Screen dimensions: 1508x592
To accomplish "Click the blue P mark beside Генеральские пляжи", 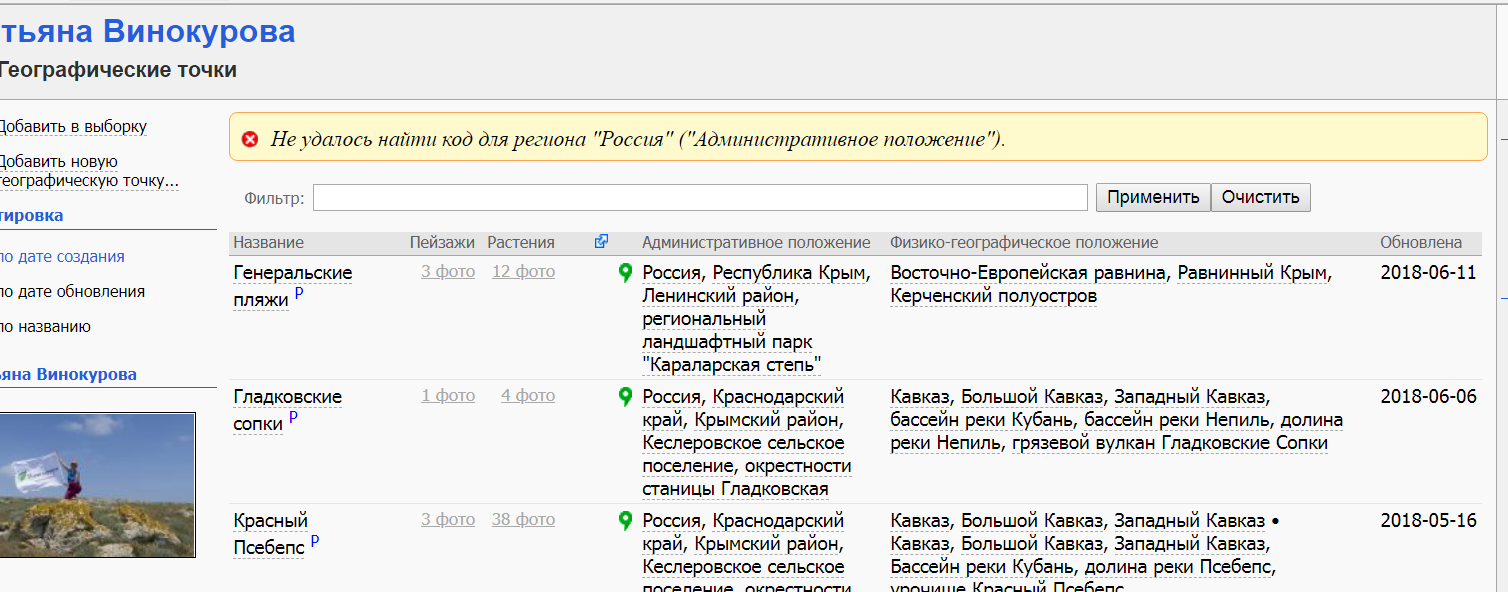I will coord(299,294).
